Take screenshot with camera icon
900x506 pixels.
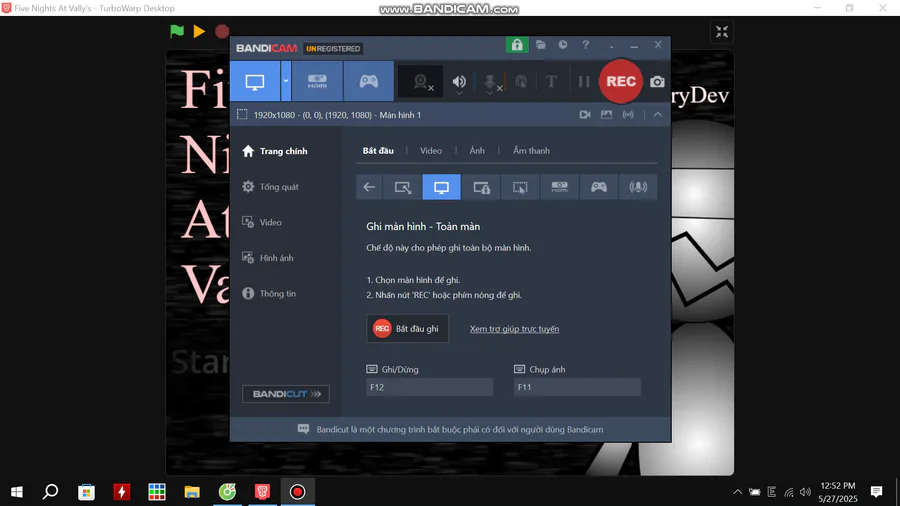(x=657, y=81)
